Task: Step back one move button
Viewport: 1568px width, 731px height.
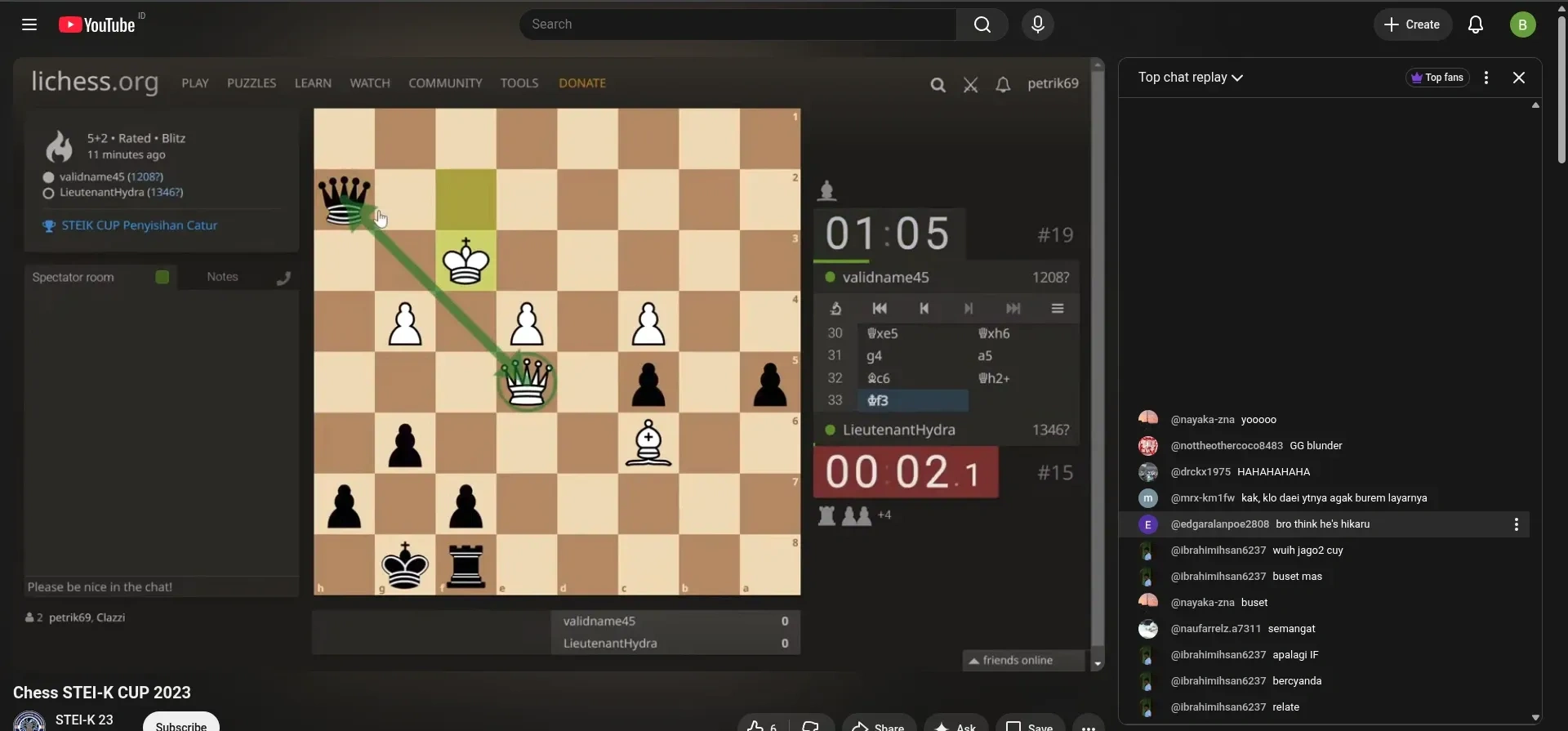Action: [x=924, y=309]
